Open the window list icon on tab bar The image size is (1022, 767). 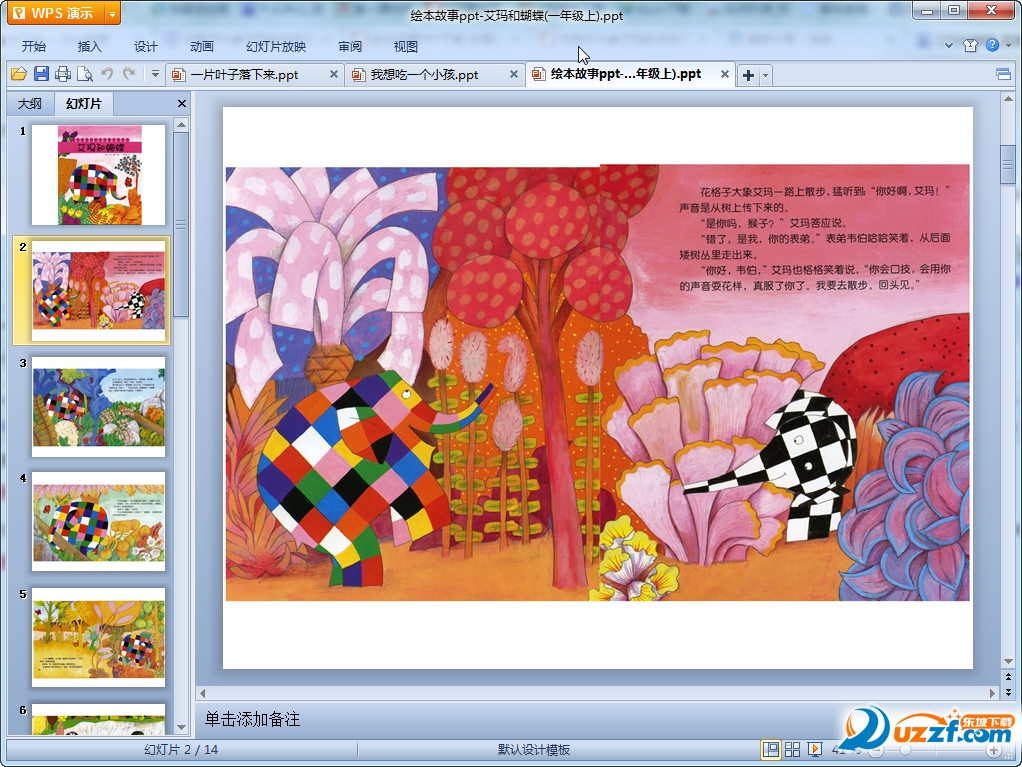[x=1004, y=74]
